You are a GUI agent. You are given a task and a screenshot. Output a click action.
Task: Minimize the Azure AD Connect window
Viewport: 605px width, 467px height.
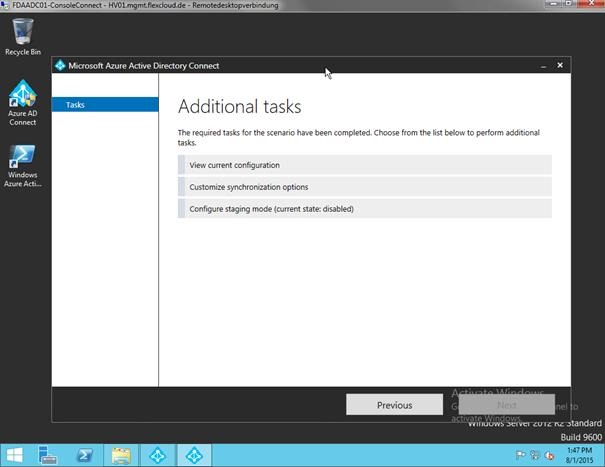(543, 66)
